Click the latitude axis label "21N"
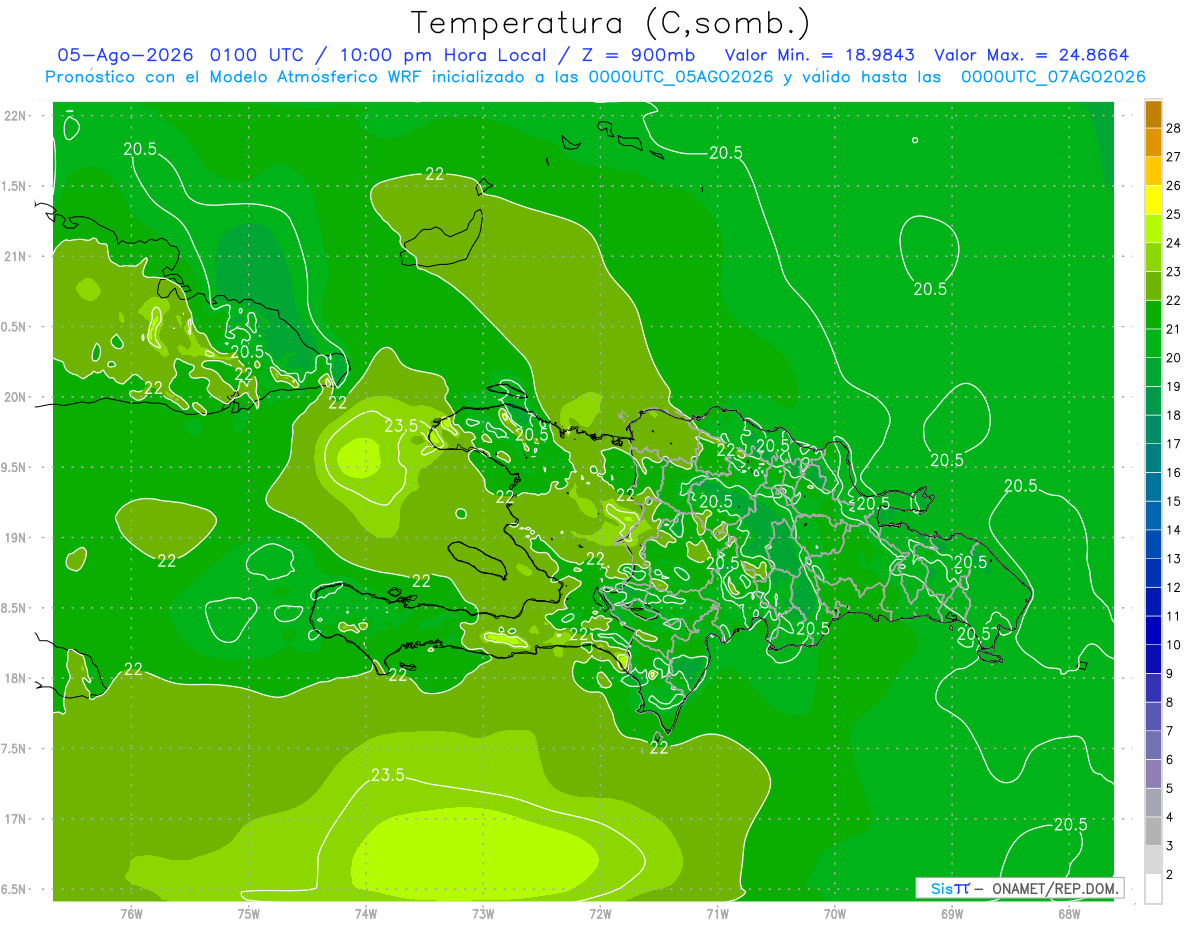 click(15, 256)
